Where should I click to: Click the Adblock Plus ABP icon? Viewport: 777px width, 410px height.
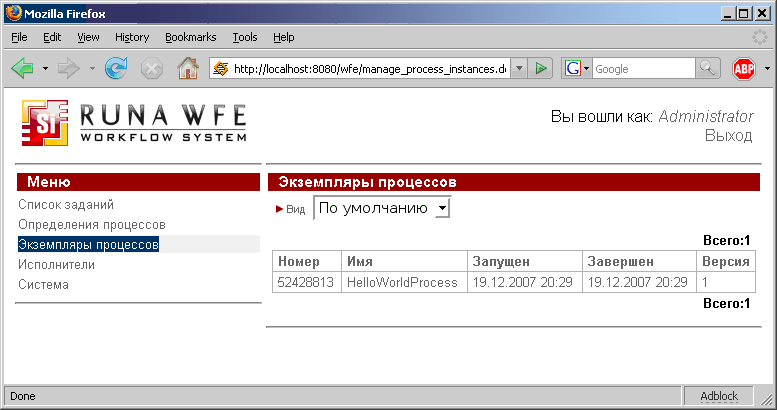[744, 68]
